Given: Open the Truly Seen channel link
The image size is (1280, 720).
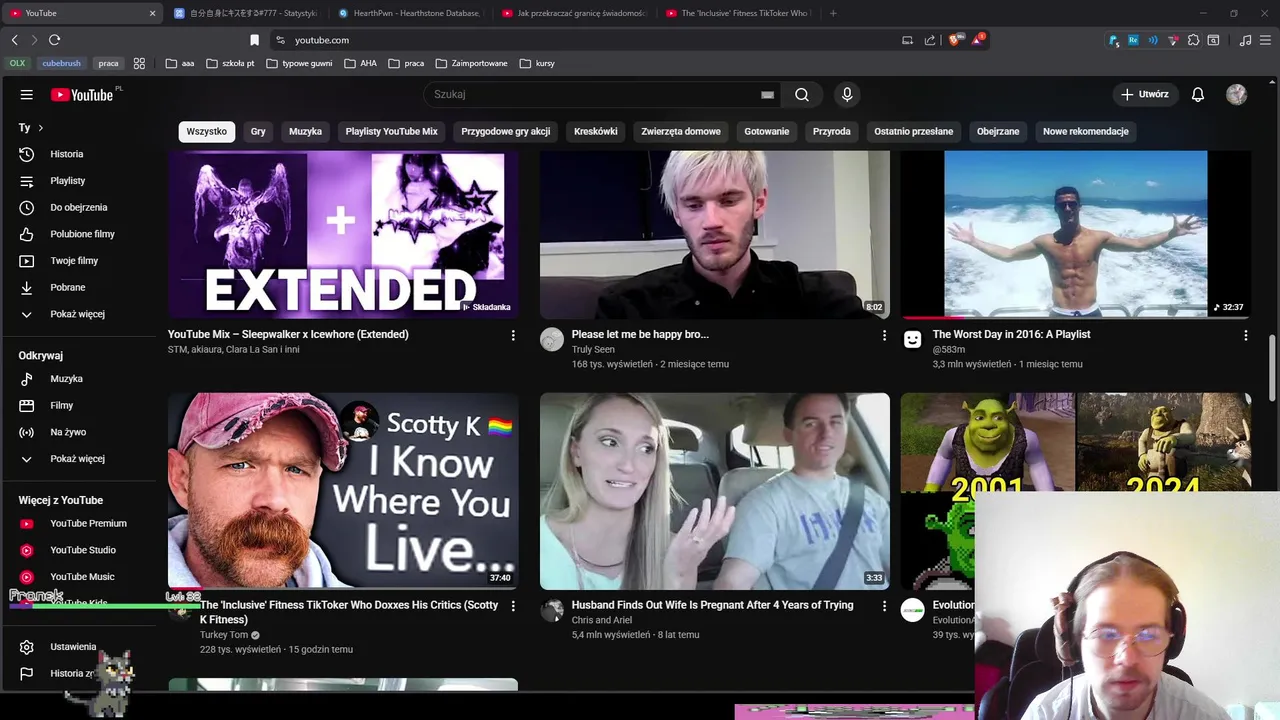Looking at the screenshot, I should click(593, 350).
